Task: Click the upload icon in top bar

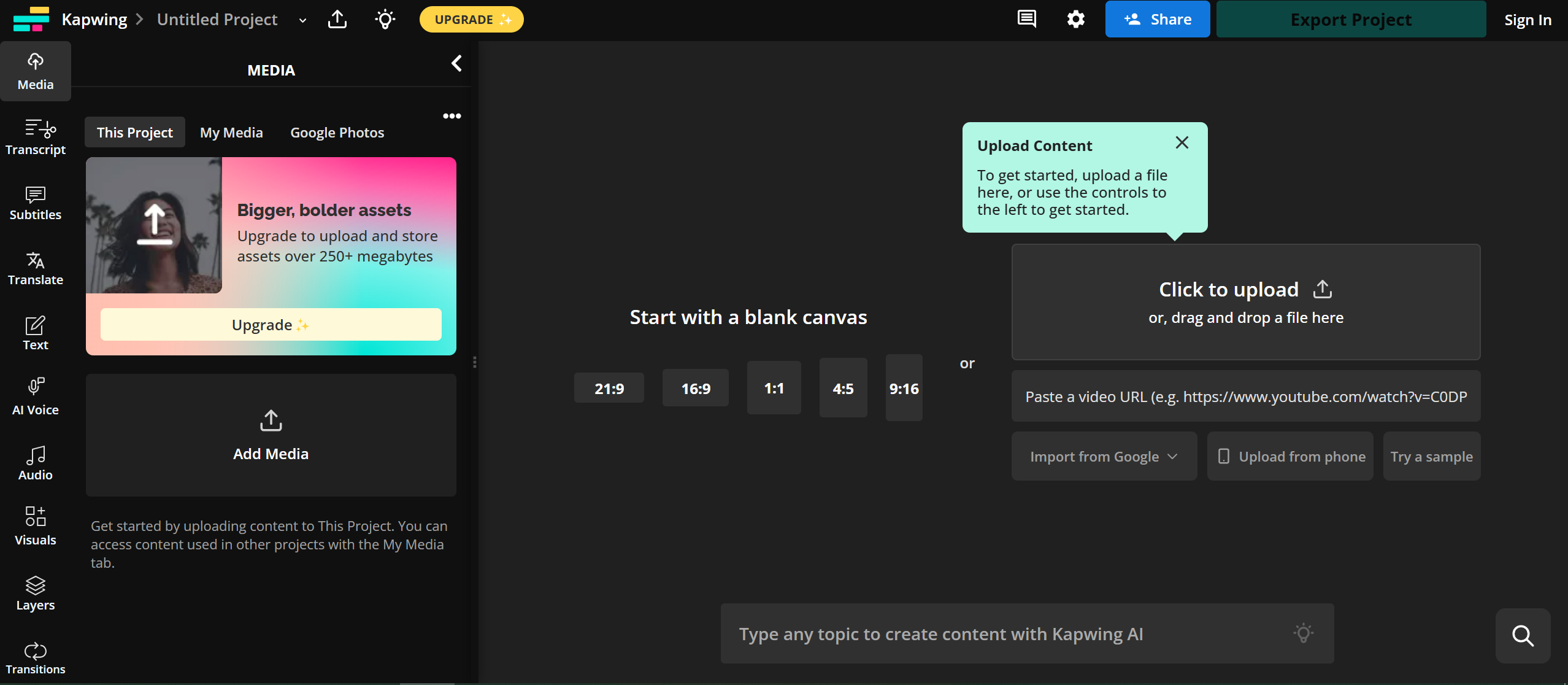Action: point(337,19)
